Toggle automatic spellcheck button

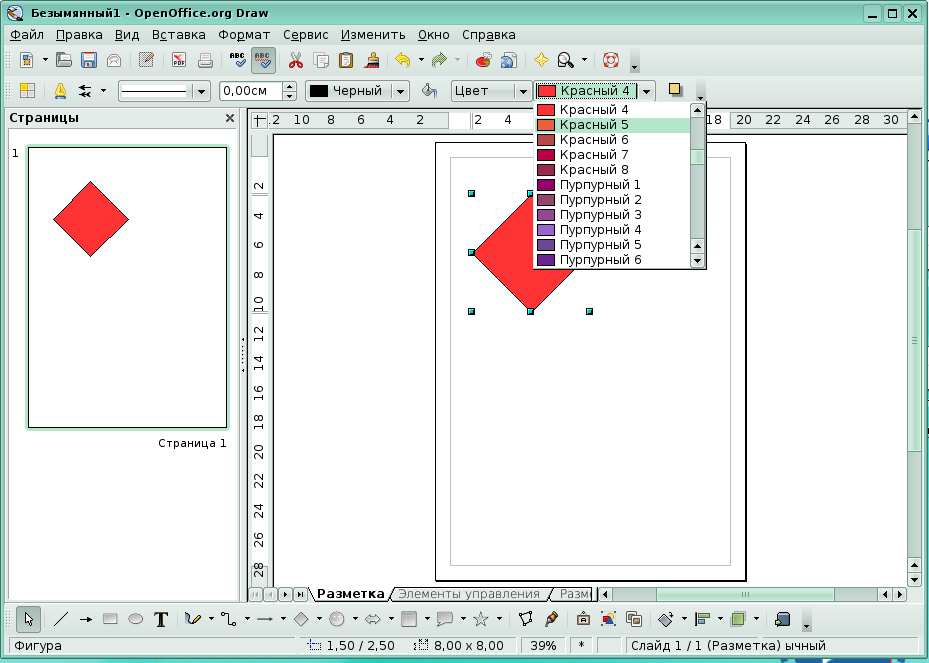[264, 60]
